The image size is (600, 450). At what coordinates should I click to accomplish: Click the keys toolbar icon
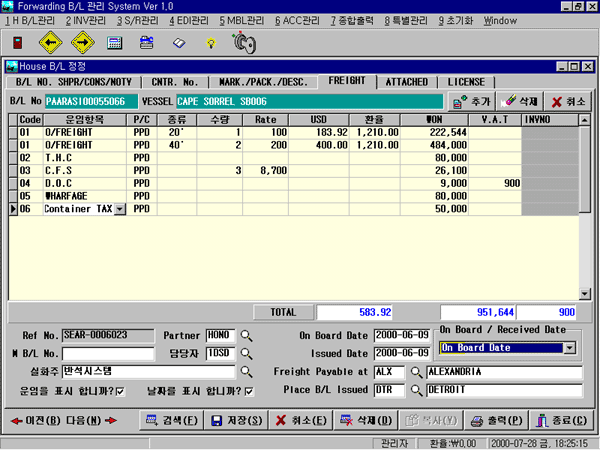tap(245, 43)
